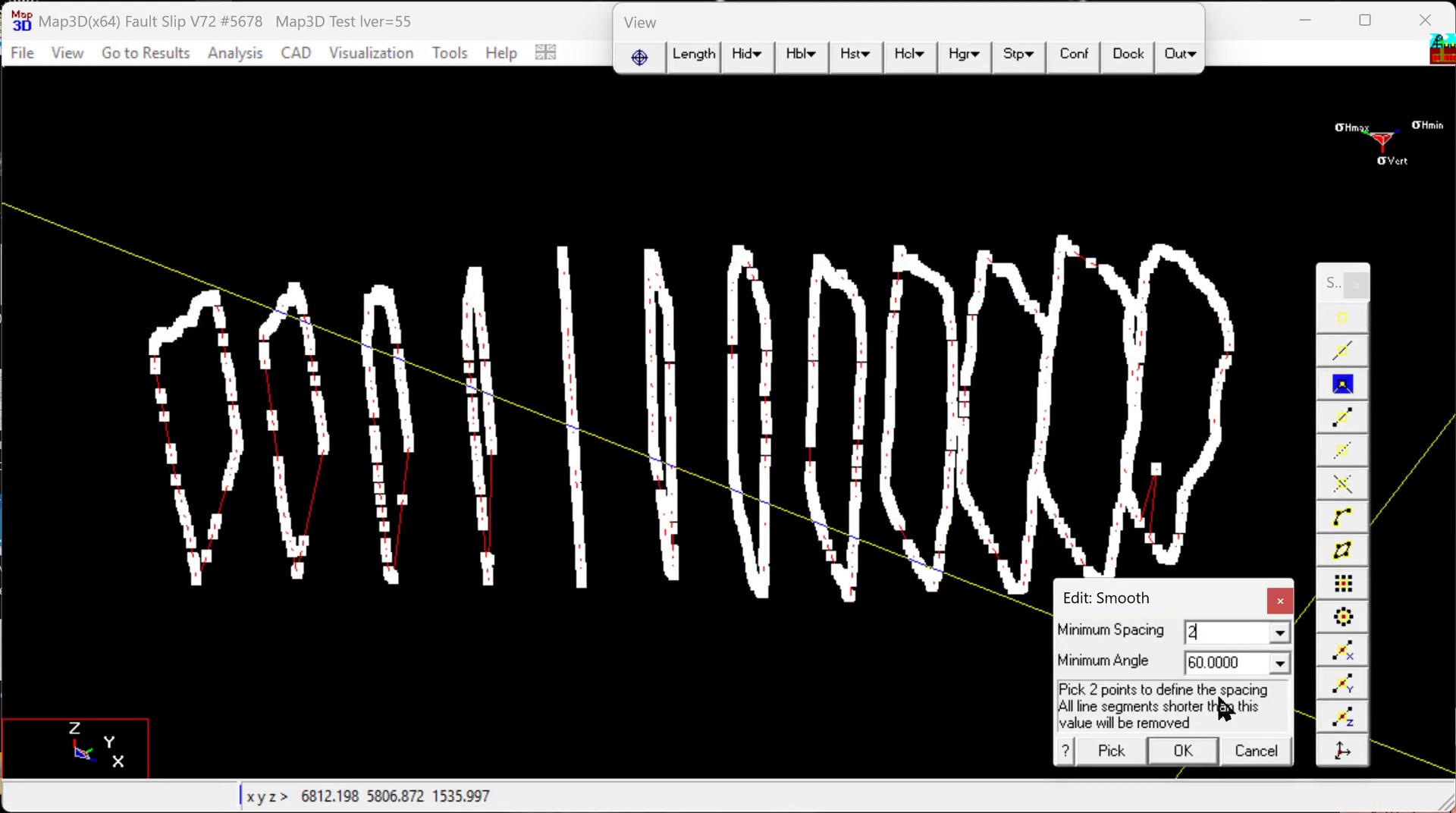Expand the Minimum Angle dropdown arrow

click(x=1279, y=664)
